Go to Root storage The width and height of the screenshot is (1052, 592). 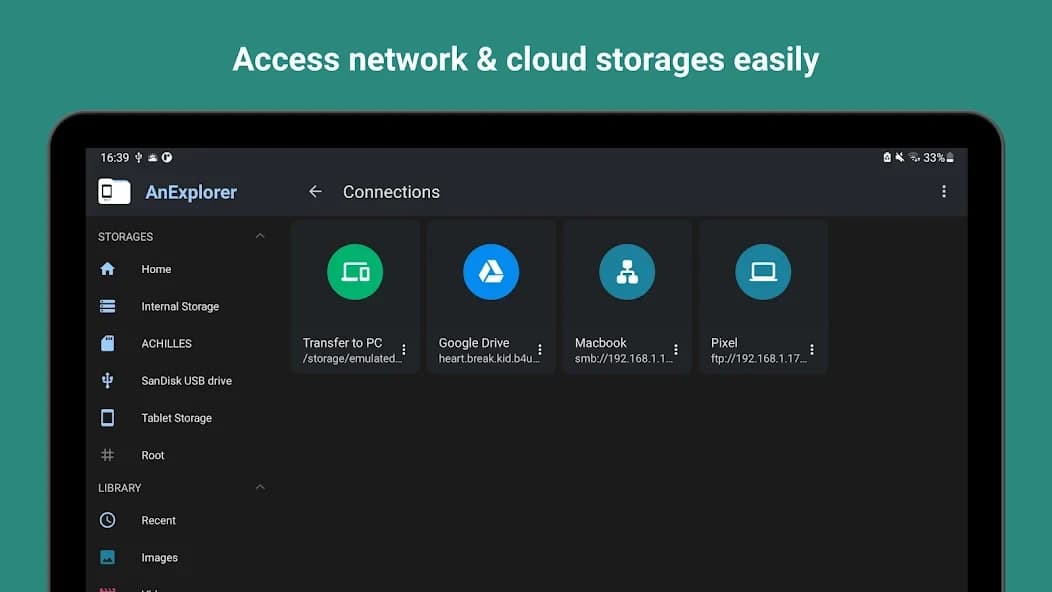click(x=152, y=456)
